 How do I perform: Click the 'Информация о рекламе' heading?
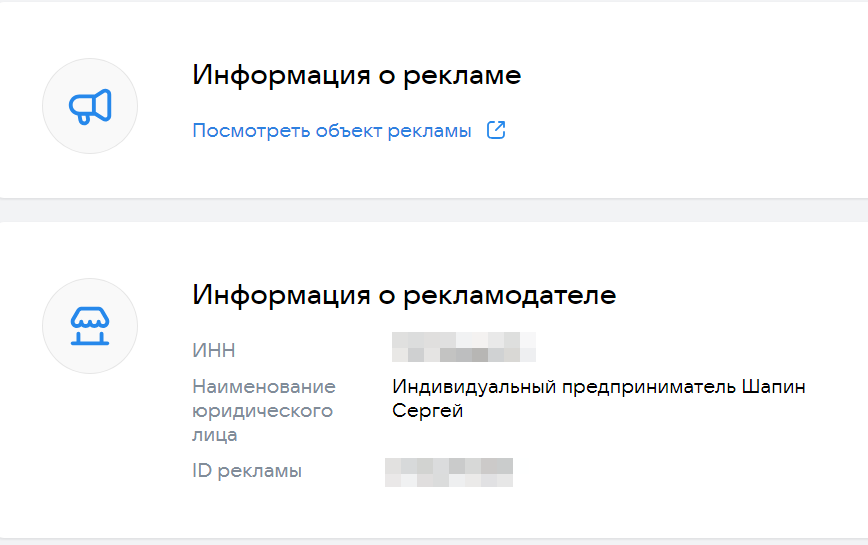tap(357, 76)
